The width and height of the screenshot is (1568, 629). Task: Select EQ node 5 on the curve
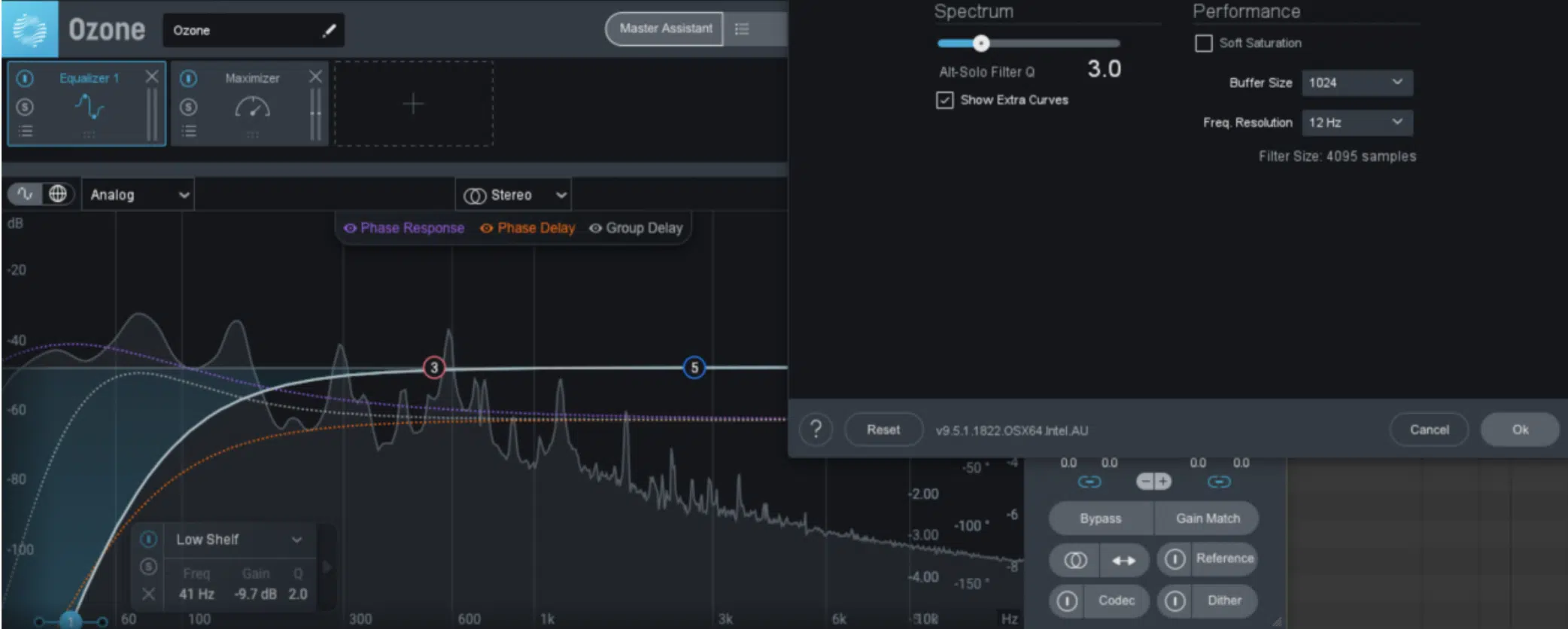point(694,368)
